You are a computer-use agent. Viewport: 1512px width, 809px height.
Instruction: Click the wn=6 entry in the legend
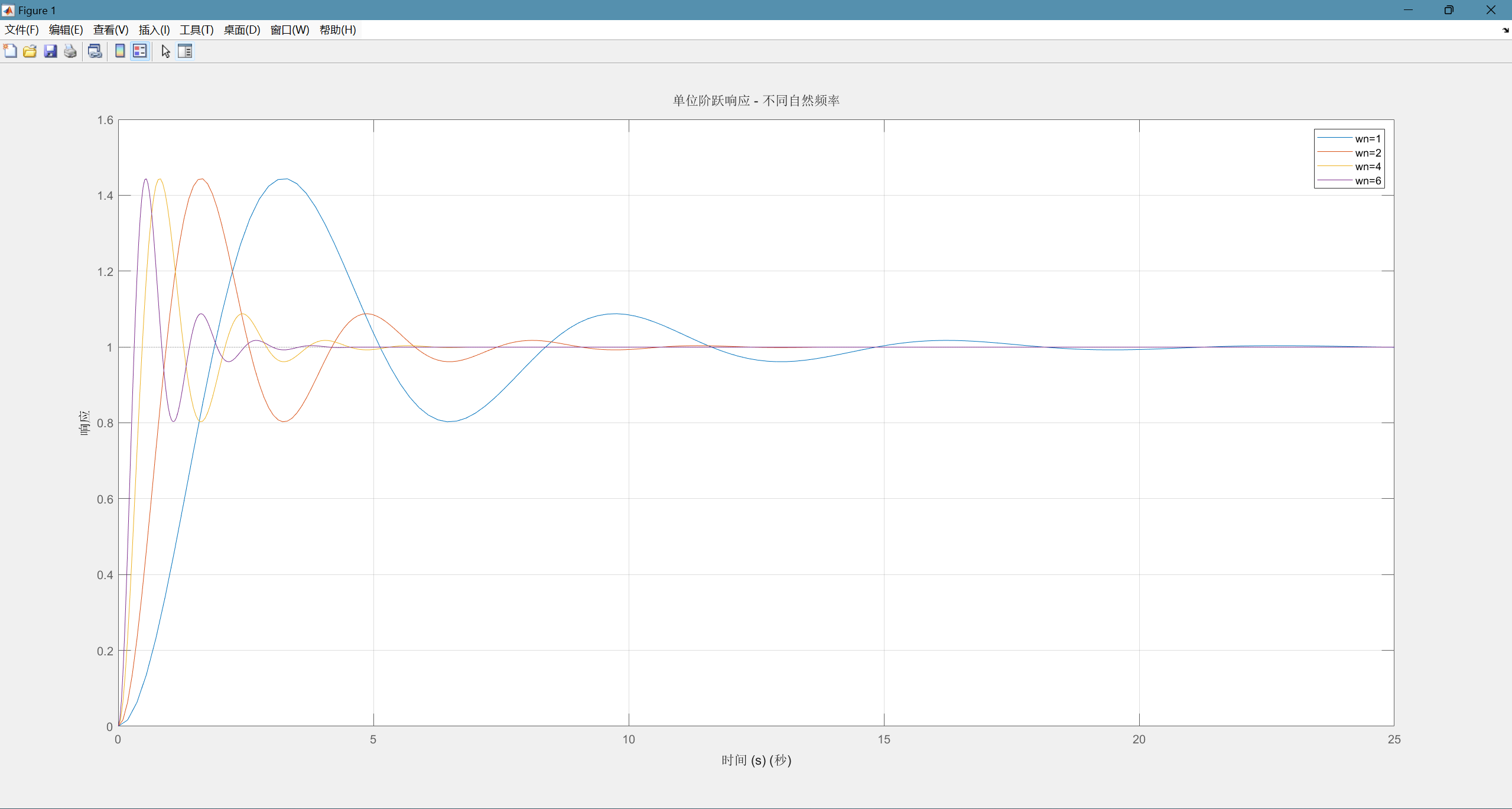click(x=1367, y=181)
